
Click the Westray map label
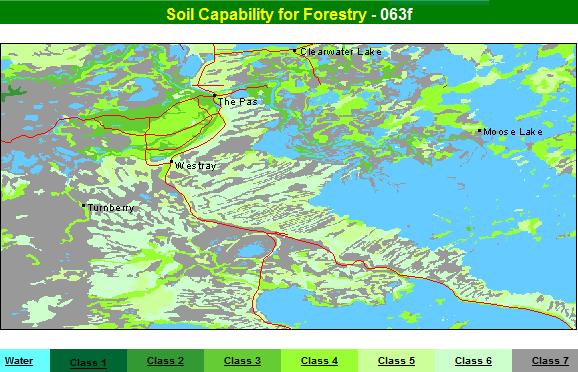(196, 166)
